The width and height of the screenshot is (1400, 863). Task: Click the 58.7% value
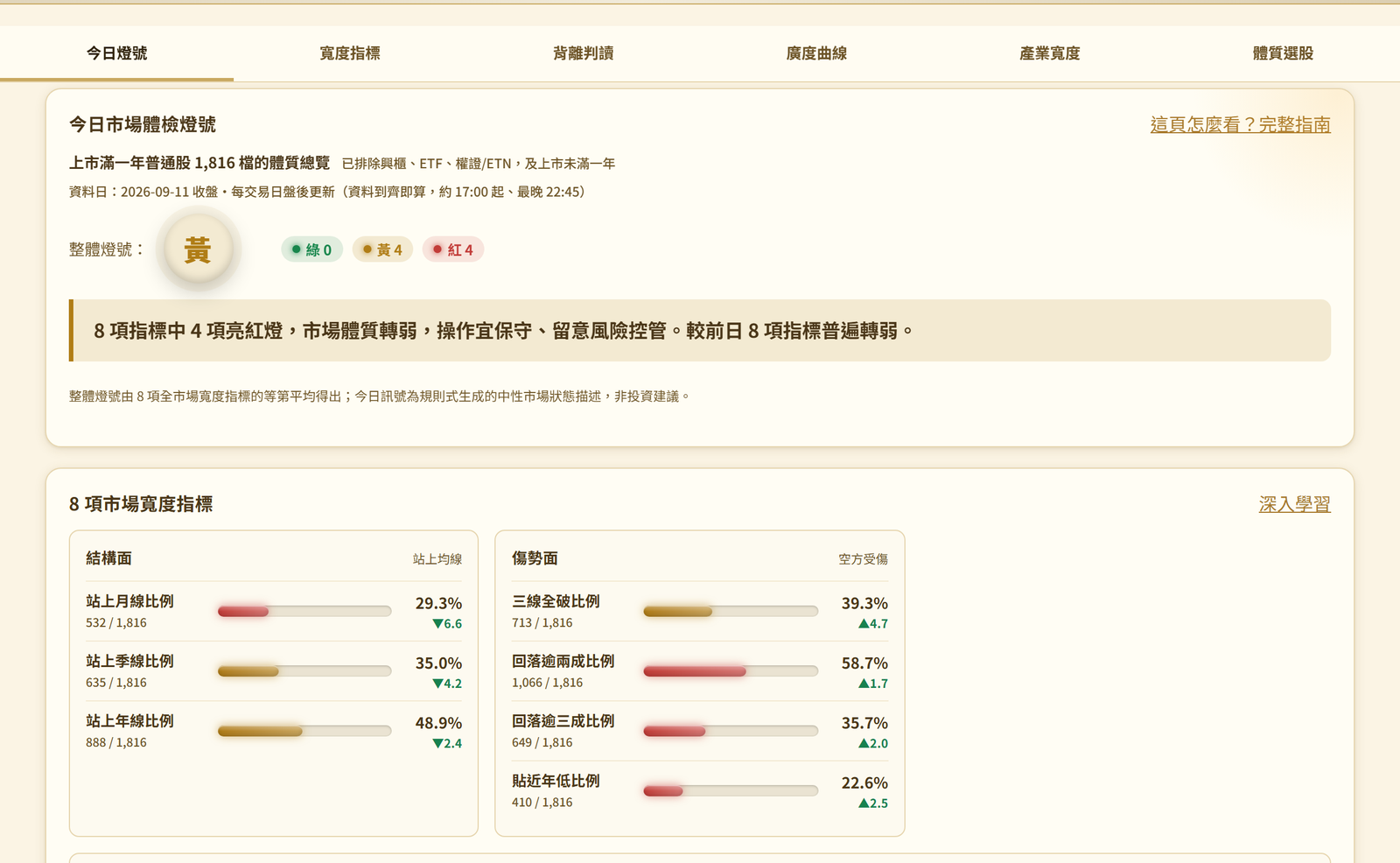[864, 663]
